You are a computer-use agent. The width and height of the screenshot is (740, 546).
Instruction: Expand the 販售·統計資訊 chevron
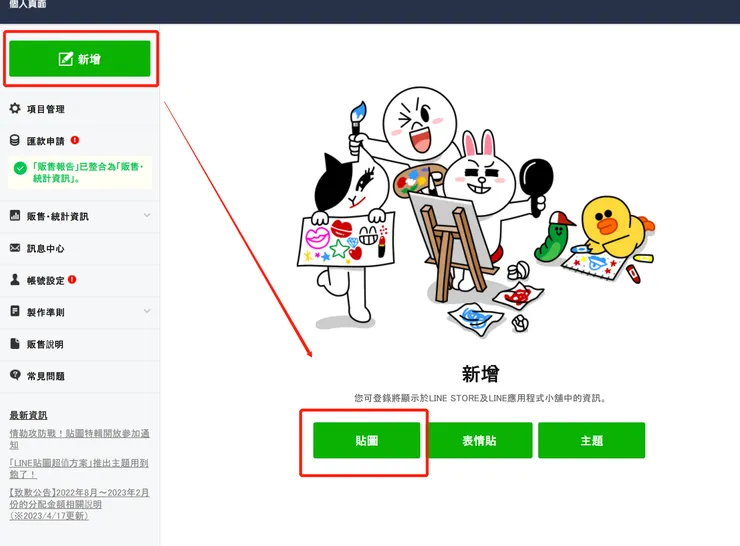coord(147,215)
